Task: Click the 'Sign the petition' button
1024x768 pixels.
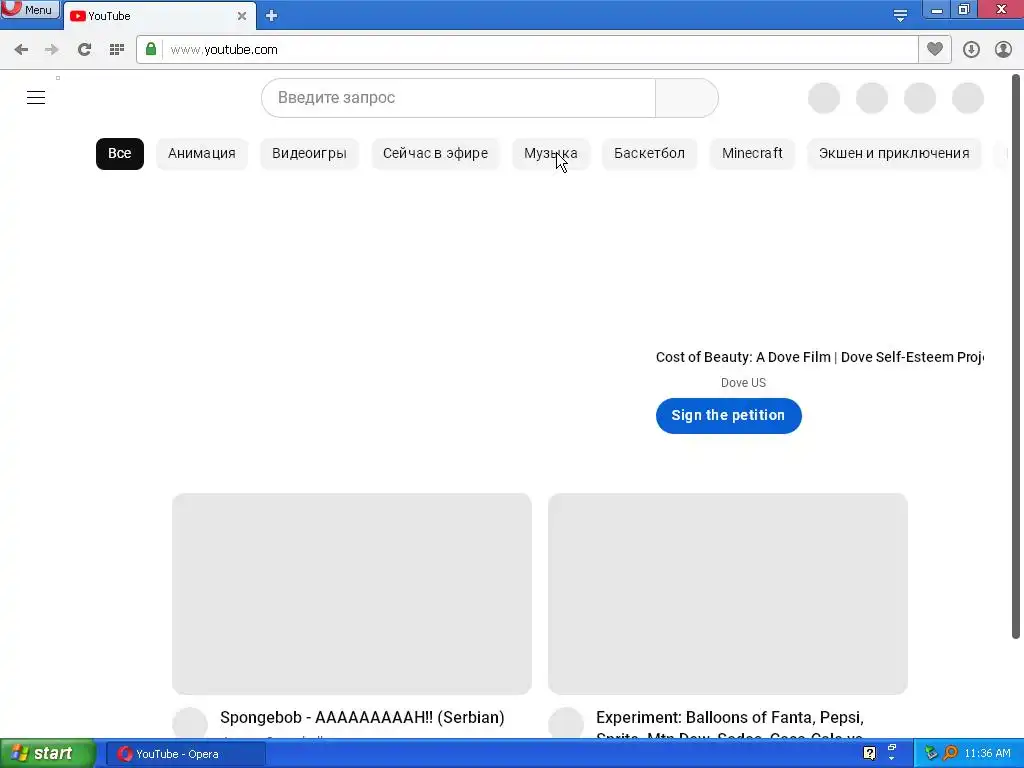Action: (x=729, y=415)
